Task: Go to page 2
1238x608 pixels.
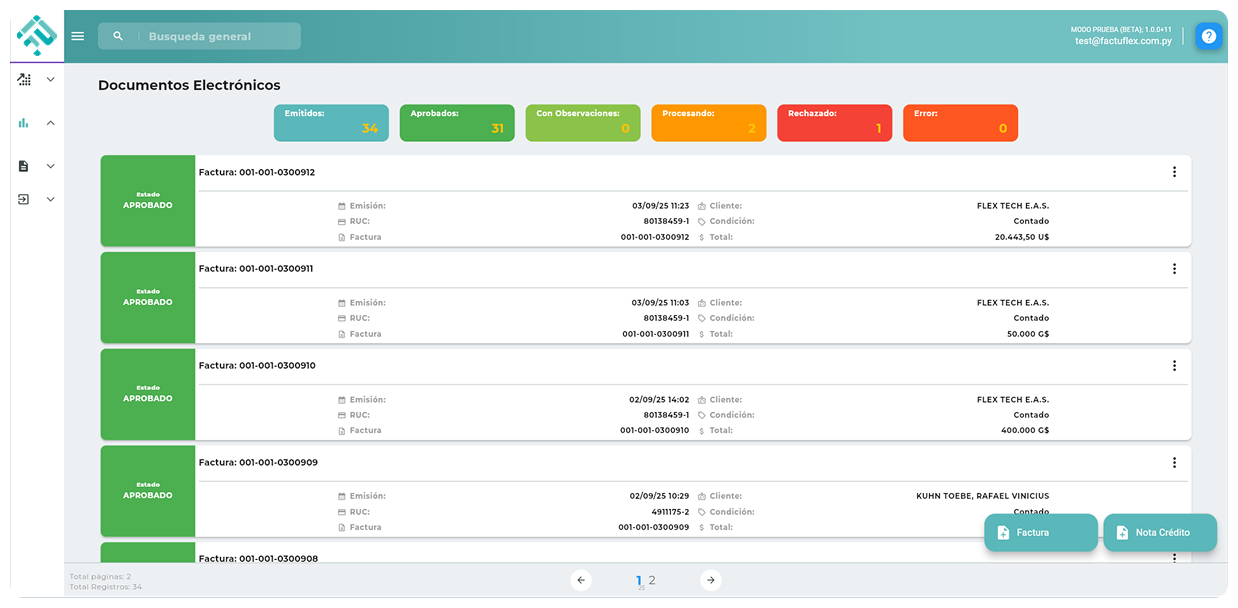Action: coord(652,580)
